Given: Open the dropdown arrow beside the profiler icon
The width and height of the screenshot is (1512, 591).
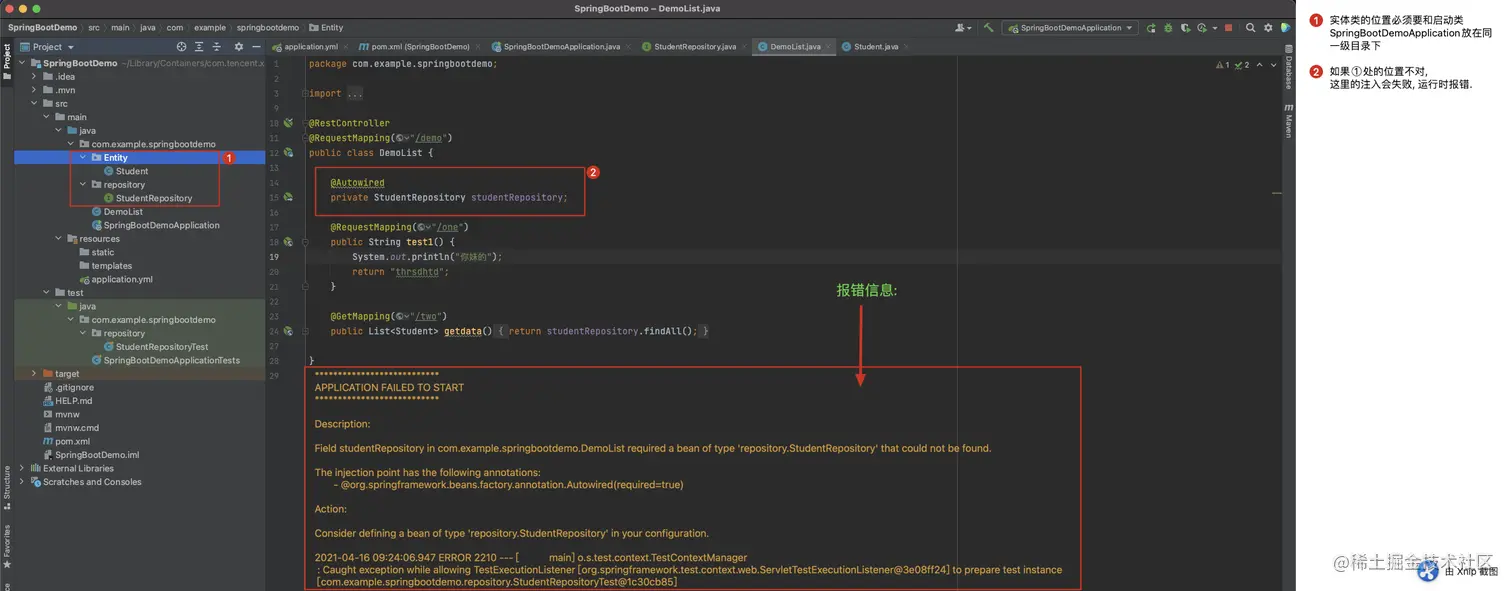Looking at the screenshot, I should [1215, 28].
